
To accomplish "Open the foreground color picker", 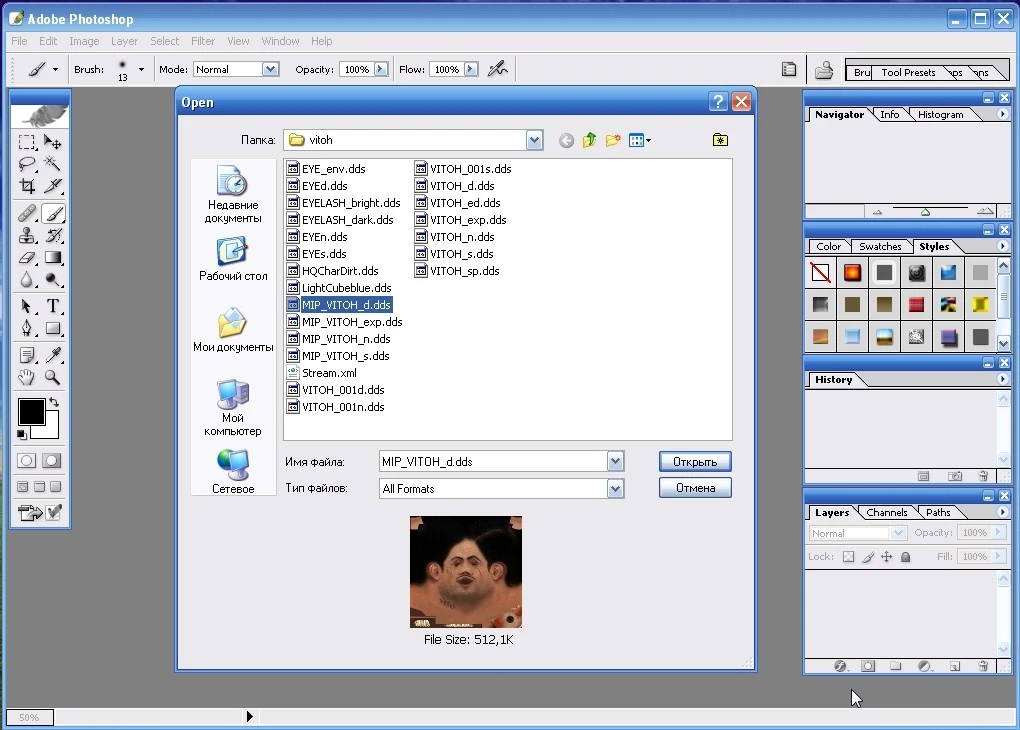I will pos(33,413).
